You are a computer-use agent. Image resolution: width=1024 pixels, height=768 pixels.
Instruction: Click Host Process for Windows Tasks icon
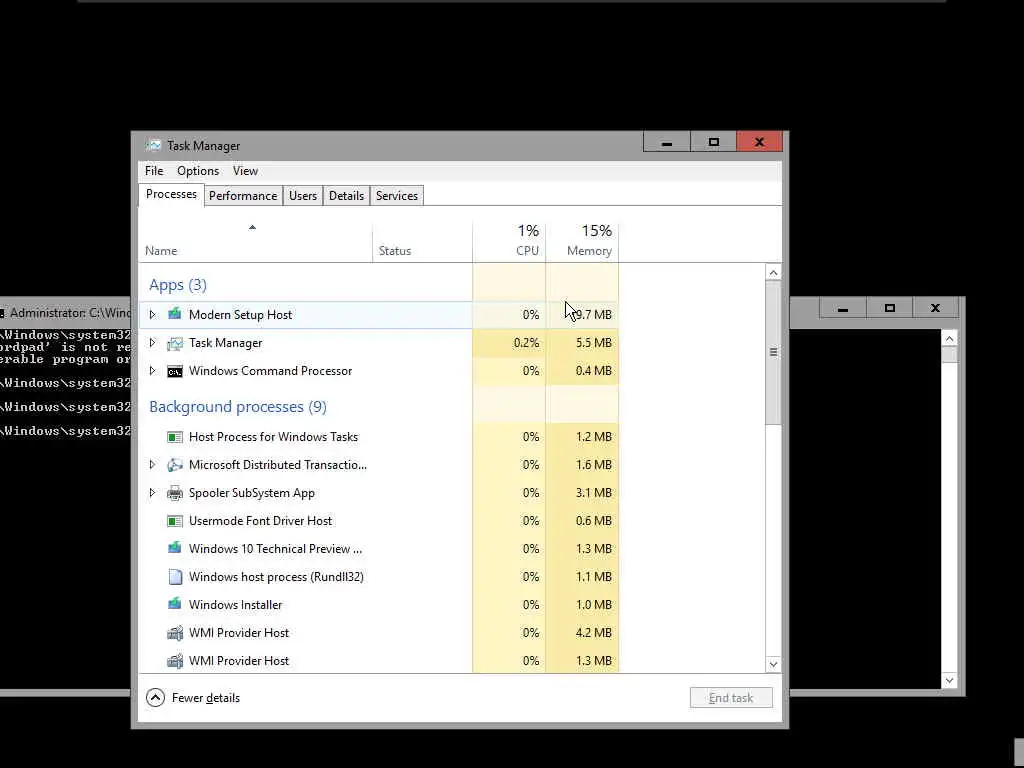coord(174,437)
